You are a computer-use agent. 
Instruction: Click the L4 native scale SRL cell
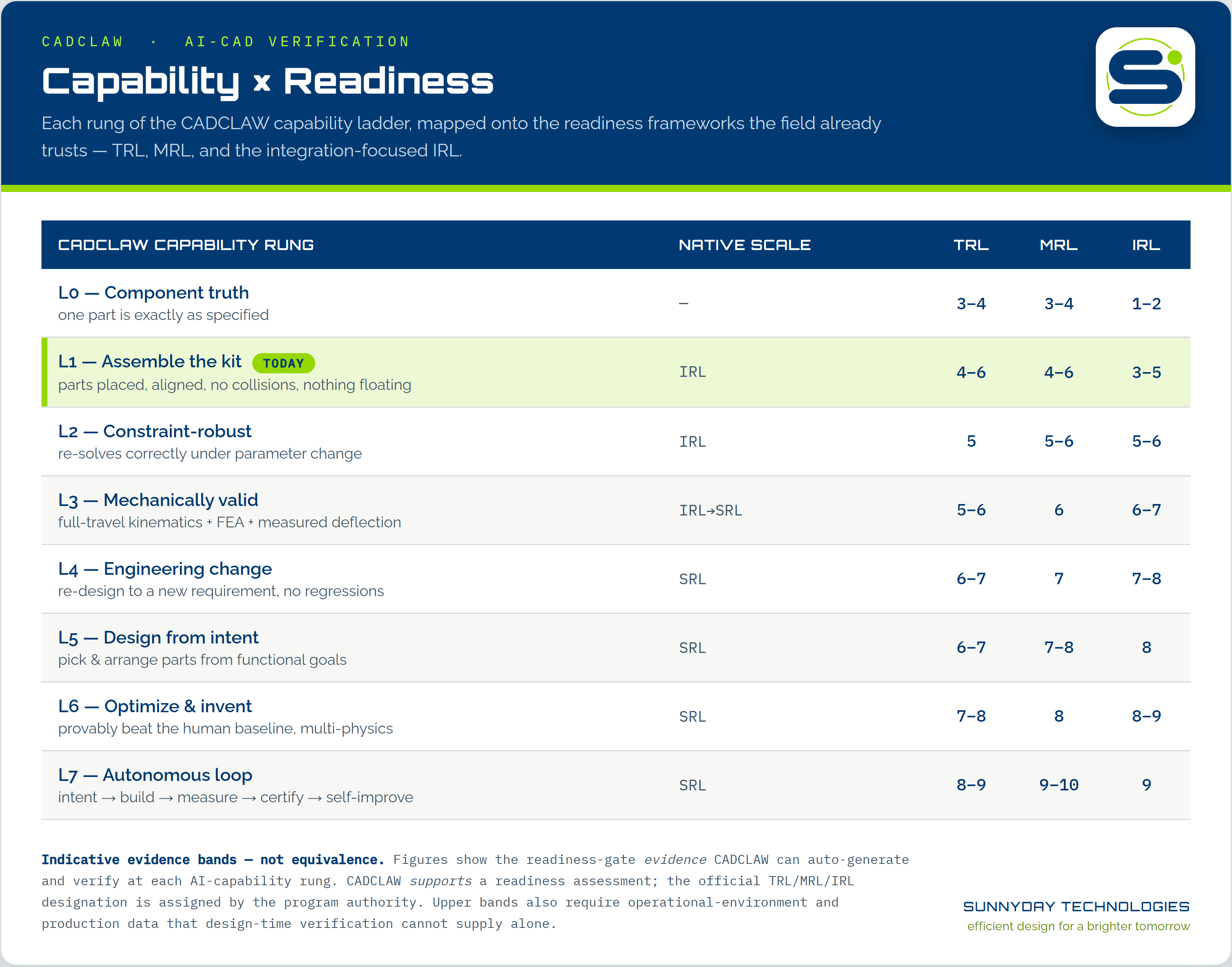pos(693,579)
